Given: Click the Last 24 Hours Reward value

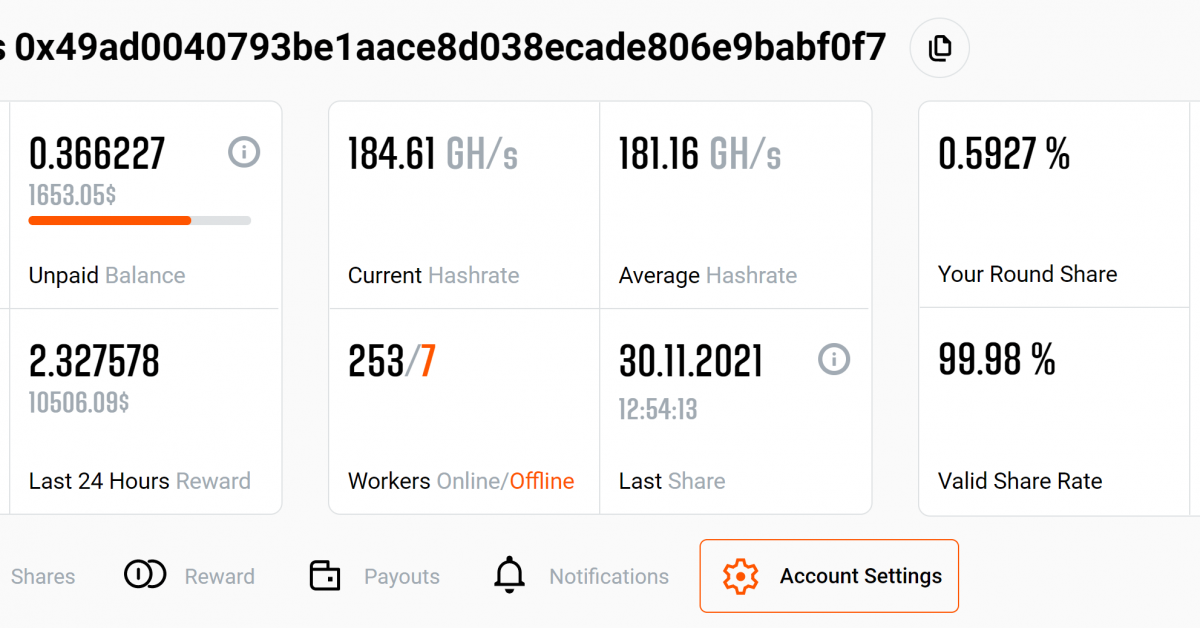Looking at the screenshot, I should pyautogui.click(x=94, y=360).
